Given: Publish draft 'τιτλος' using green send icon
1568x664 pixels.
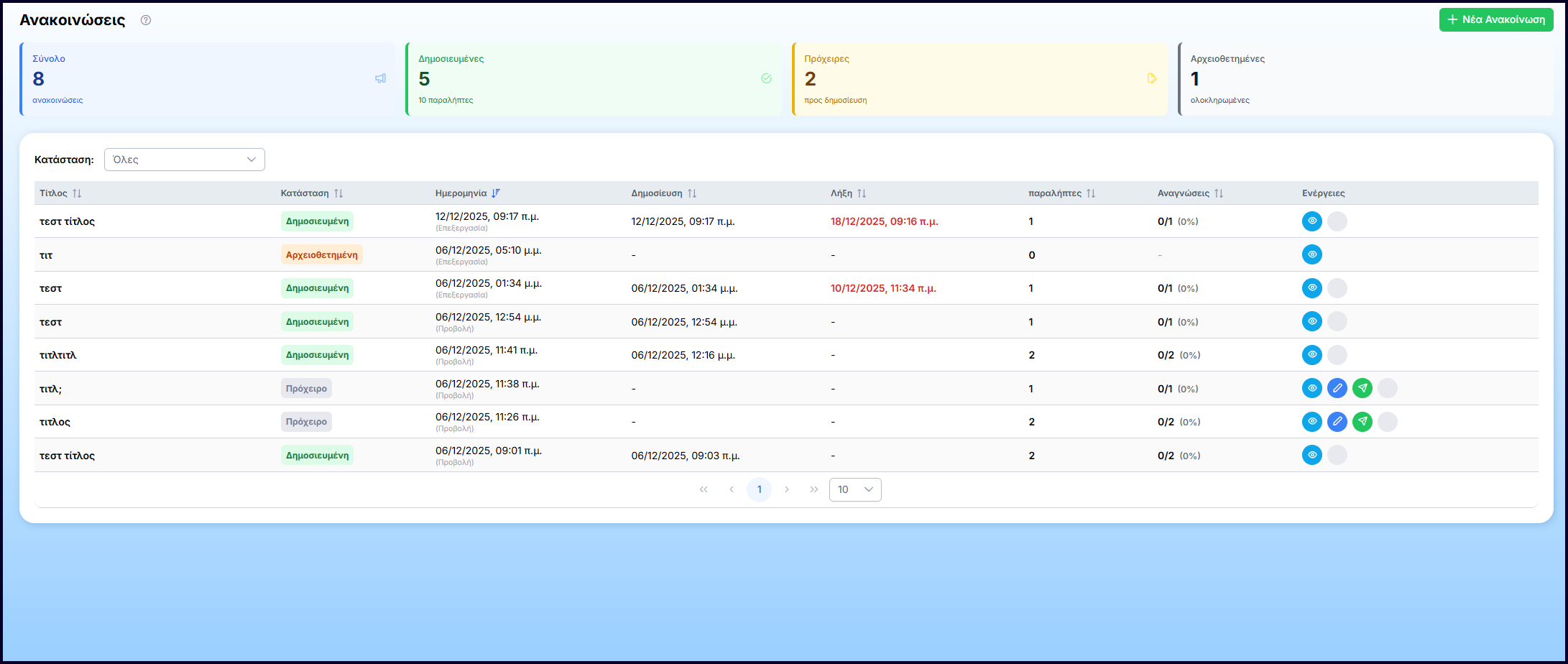Looking at the screenshot, I should pyautogui.click(x=1362, y=422).
